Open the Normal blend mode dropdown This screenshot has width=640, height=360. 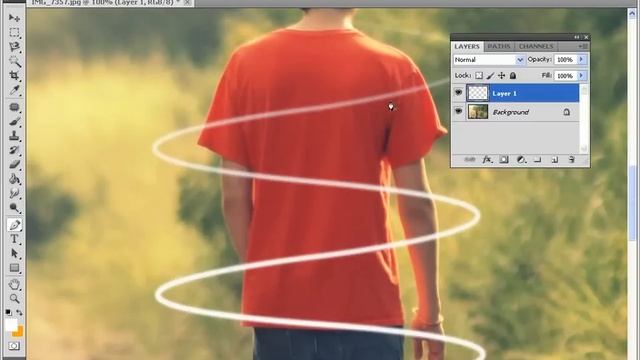click(x=489, y=60)
